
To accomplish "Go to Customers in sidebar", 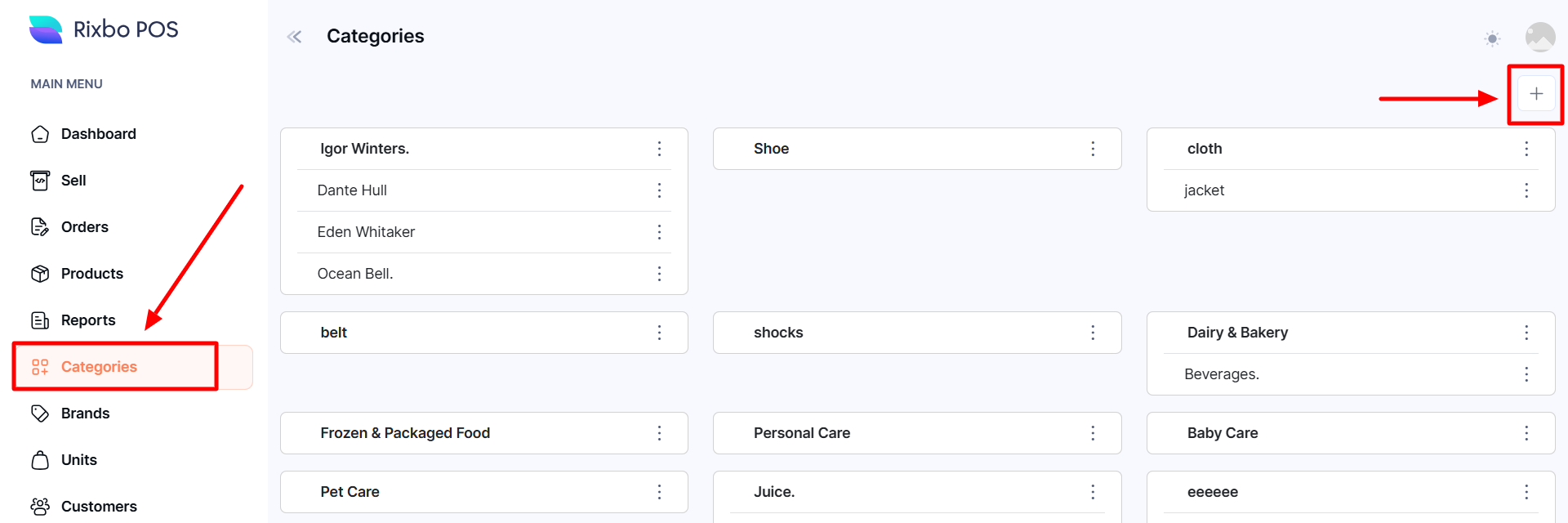I will (98, 507).
